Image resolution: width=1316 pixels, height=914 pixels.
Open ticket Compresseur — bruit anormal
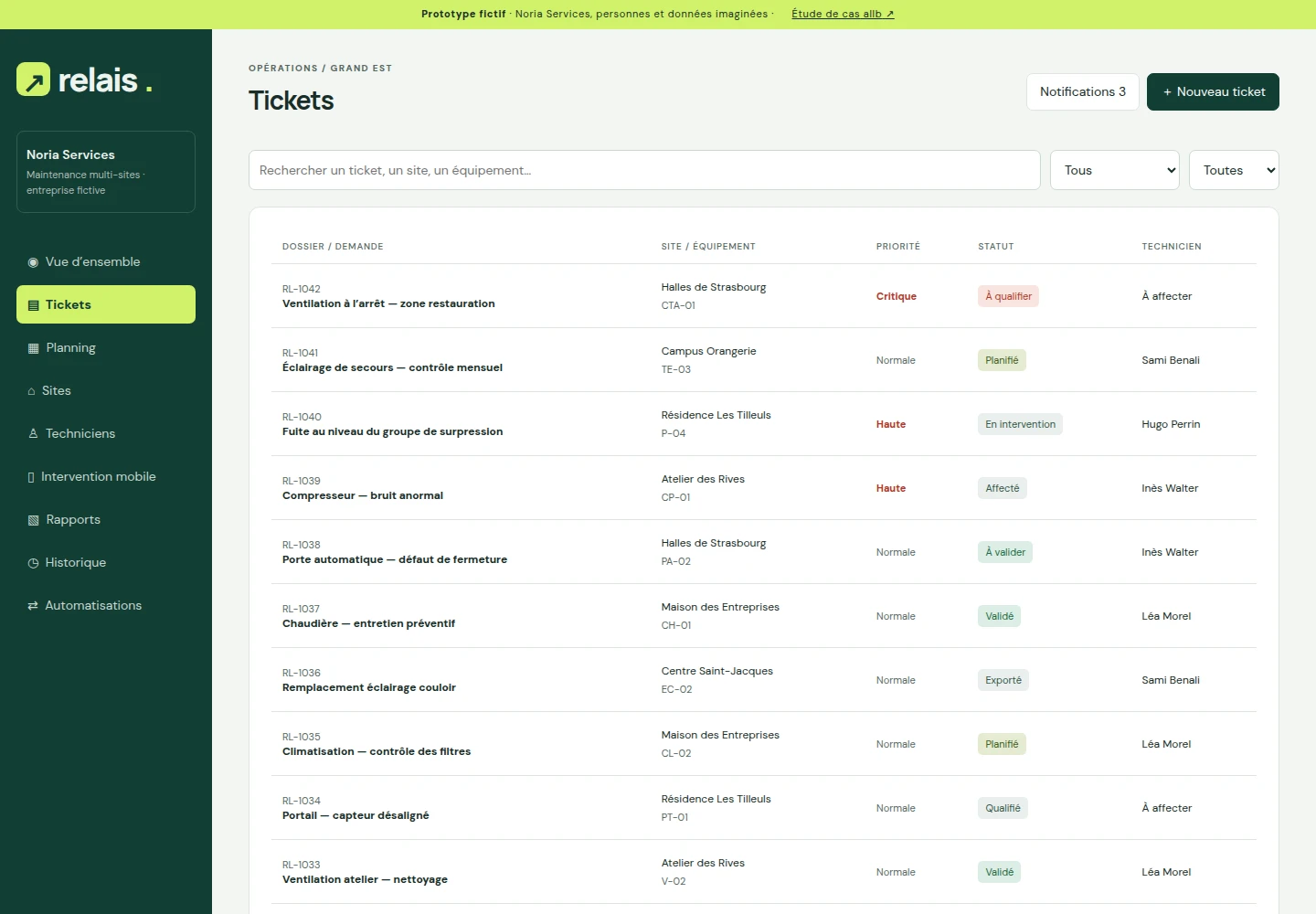point(764,488)
